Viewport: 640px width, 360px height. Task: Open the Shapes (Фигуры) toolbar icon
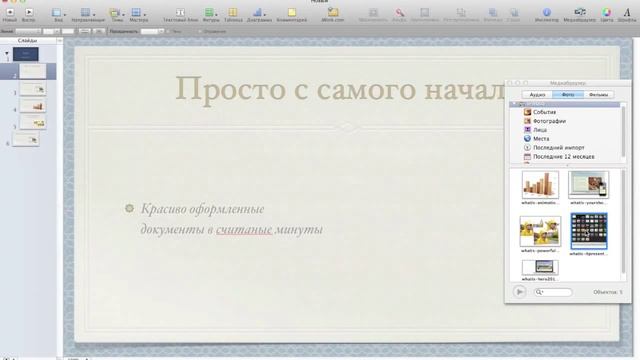209,13
